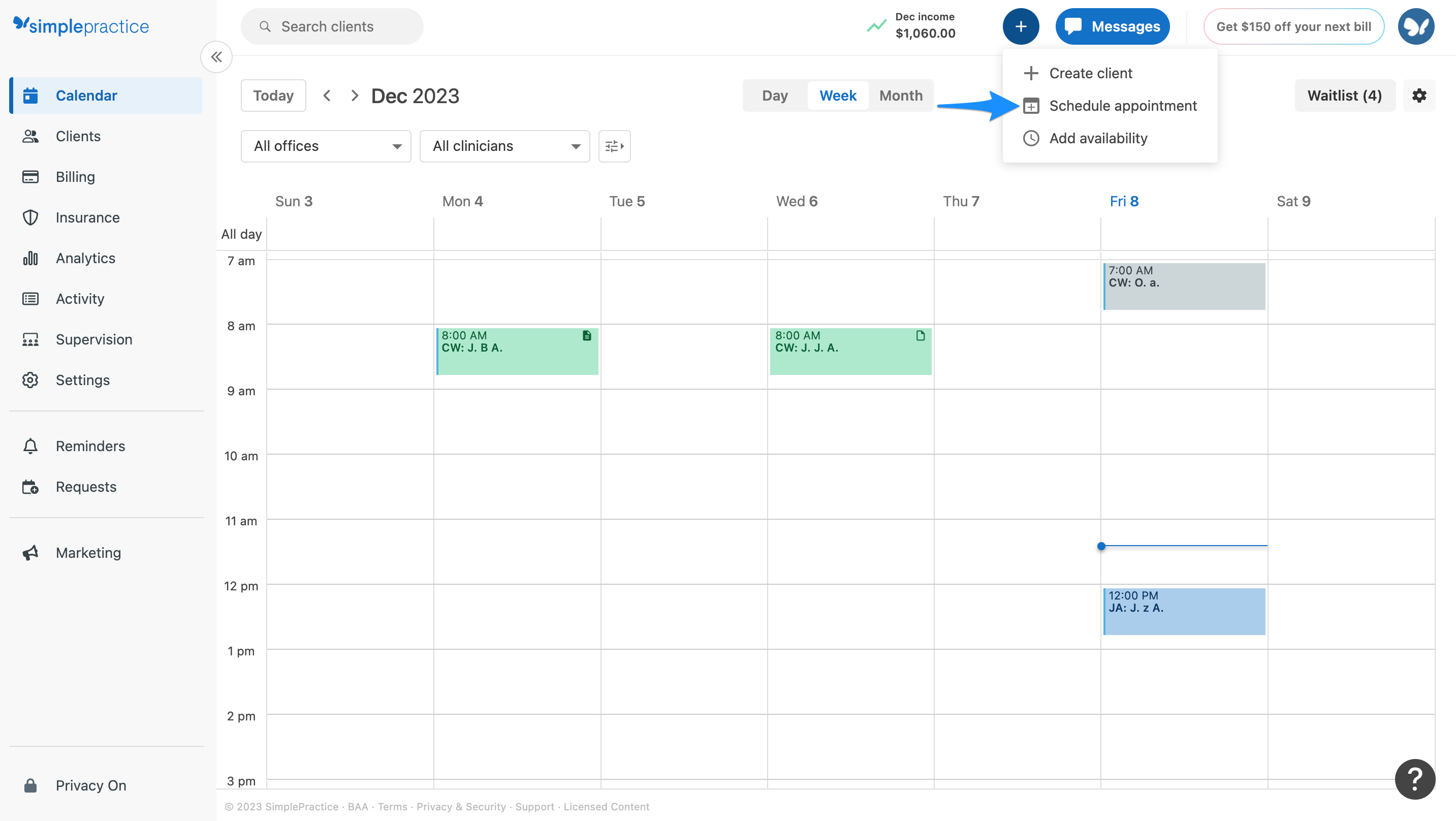Click Get $150 off your next bill
The height and width of the screenshot is (821, 1456).
click(1294, 26)
